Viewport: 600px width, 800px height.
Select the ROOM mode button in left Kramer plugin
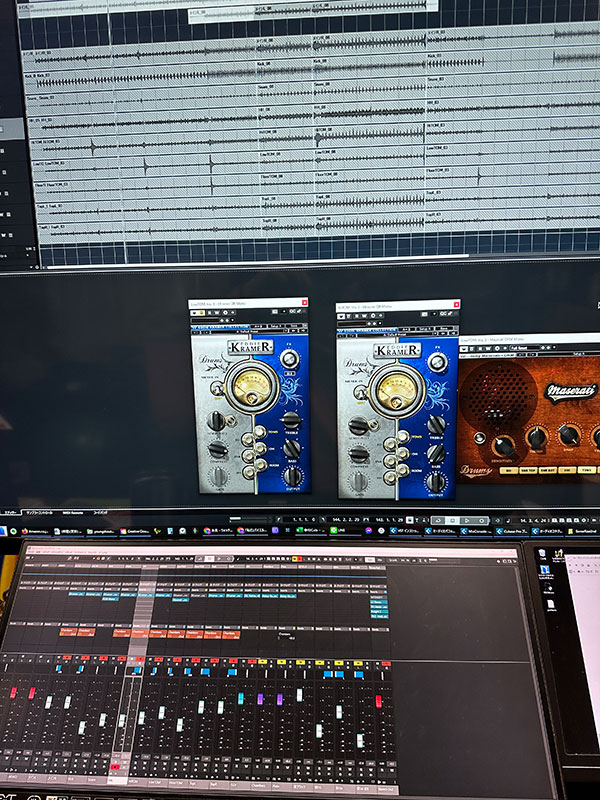click(261, 465)
